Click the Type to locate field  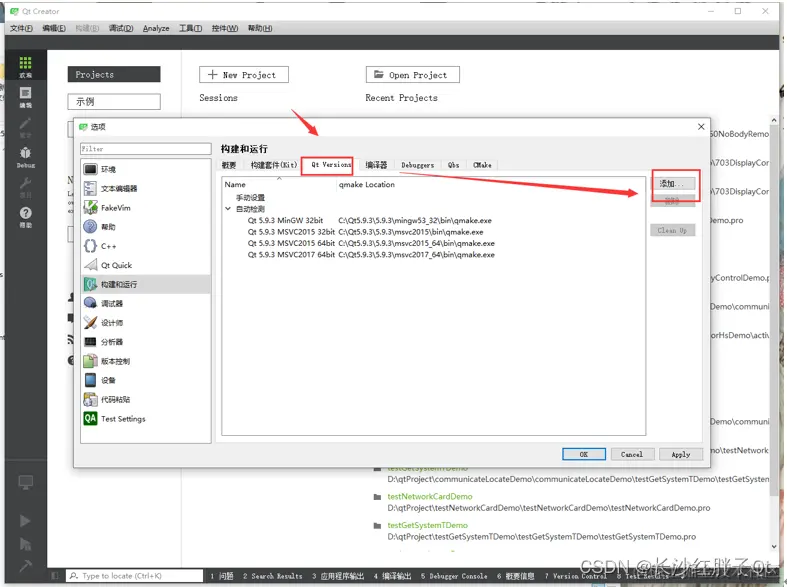coord(134,575)
